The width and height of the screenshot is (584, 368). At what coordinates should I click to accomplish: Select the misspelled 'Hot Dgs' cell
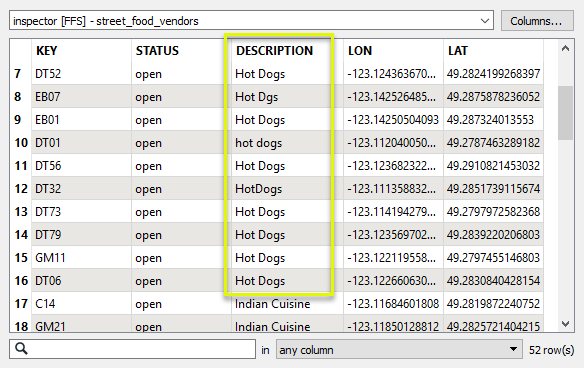click(x=287, y=97)
